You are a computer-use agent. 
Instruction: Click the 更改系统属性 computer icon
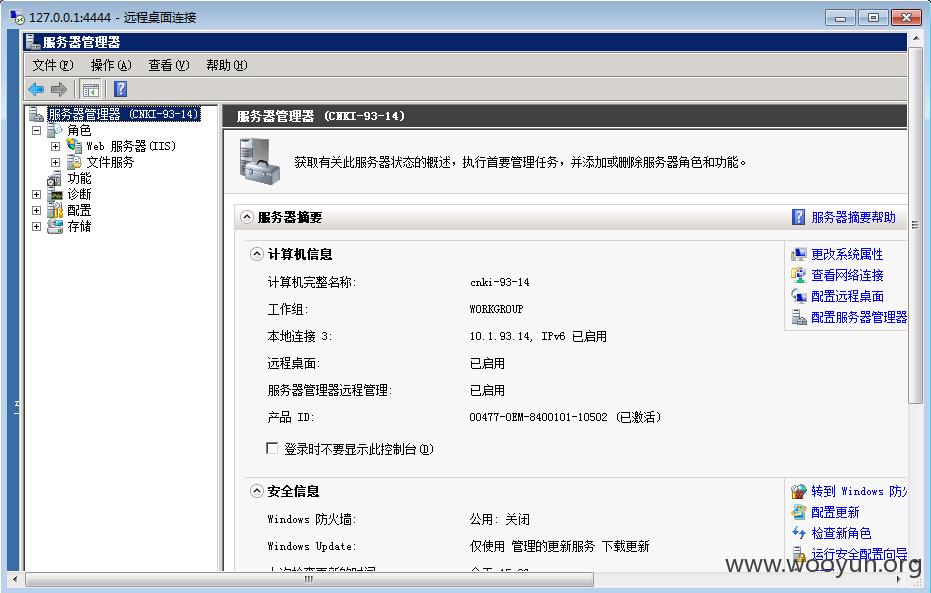(x=799, y=255)
